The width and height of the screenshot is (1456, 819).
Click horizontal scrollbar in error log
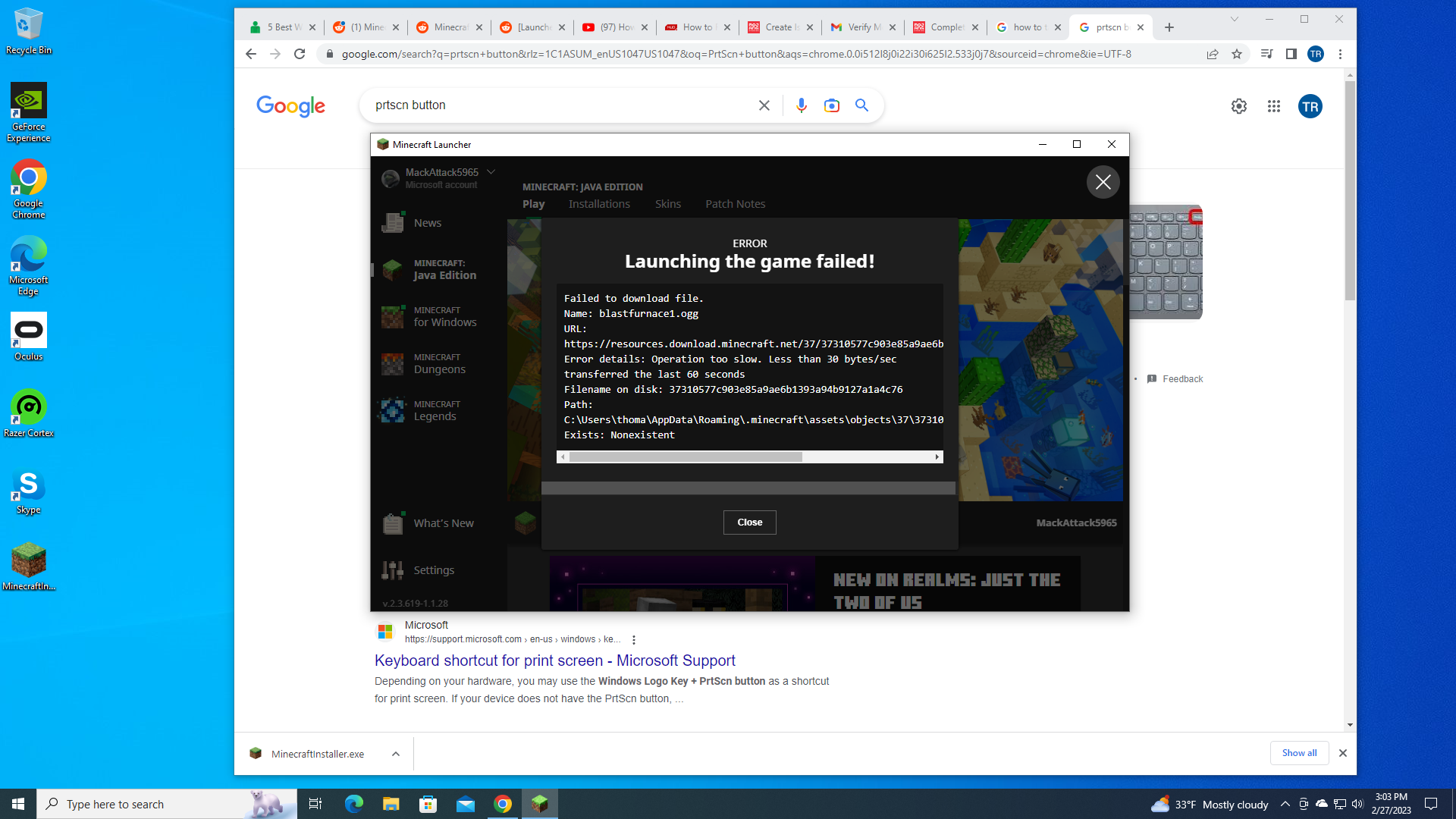pos(686,457)
